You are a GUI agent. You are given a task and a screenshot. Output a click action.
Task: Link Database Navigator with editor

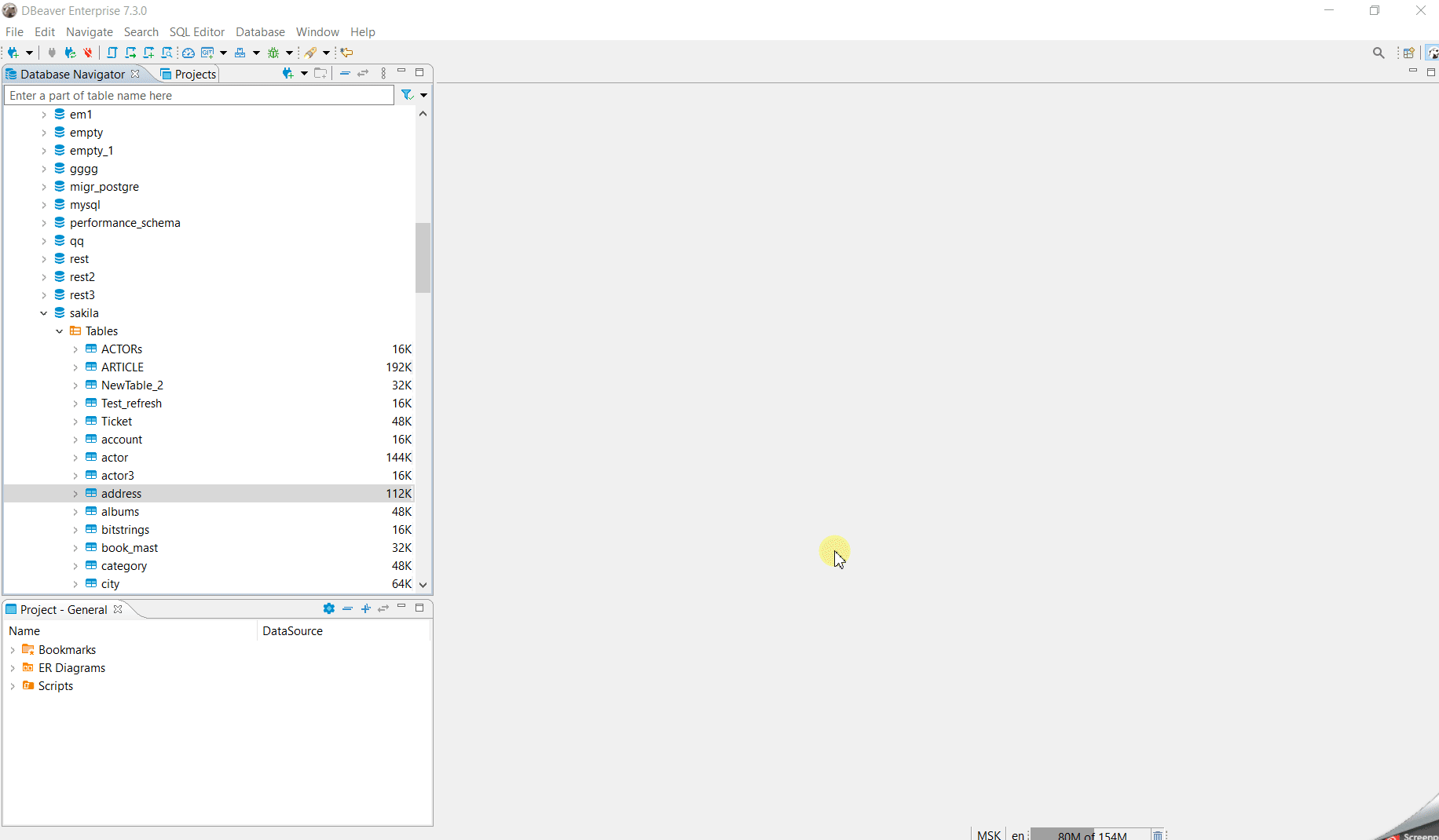coord(363,72)
